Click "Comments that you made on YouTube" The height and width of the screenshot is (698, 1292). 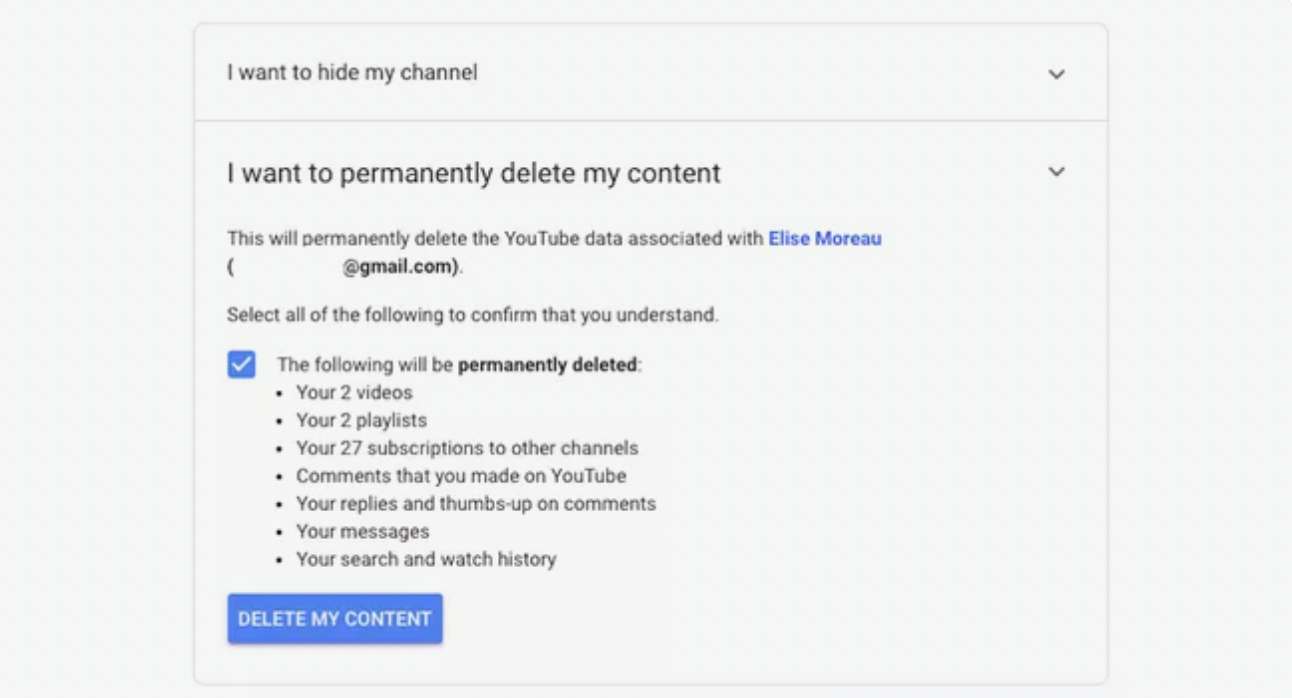pyautogui.click(x=461, y=476)
